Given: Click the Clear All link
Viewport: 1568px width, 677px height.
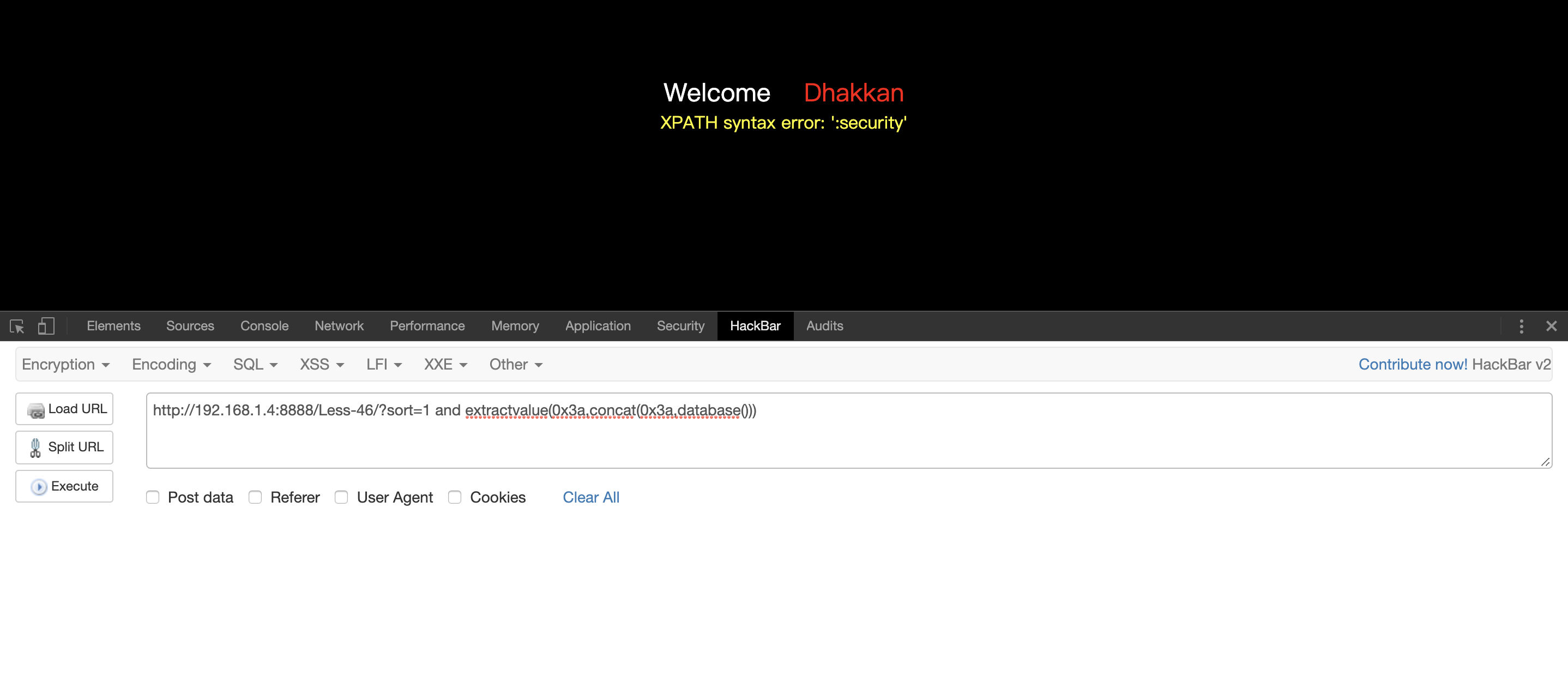Looking at the screenshot, I should pyautogui.click(x=590, y=498).
